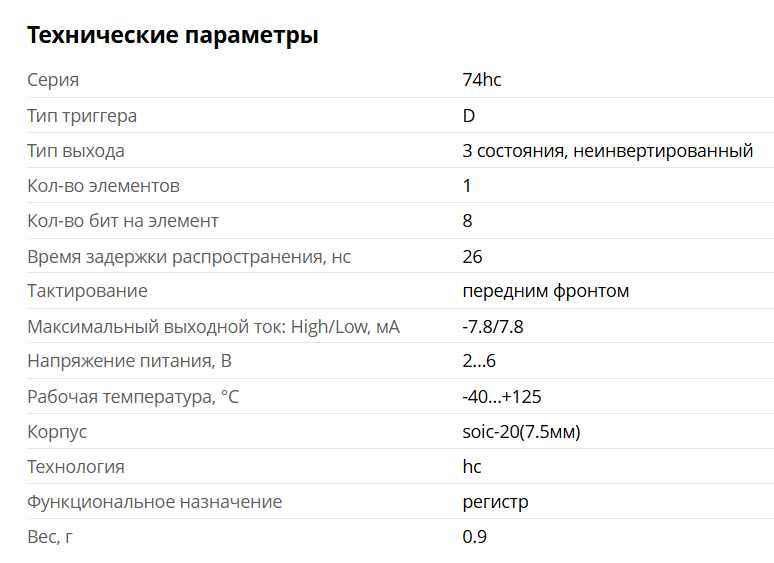
Task: Click the "Технические параметры" heading
Action: point(173,36)
